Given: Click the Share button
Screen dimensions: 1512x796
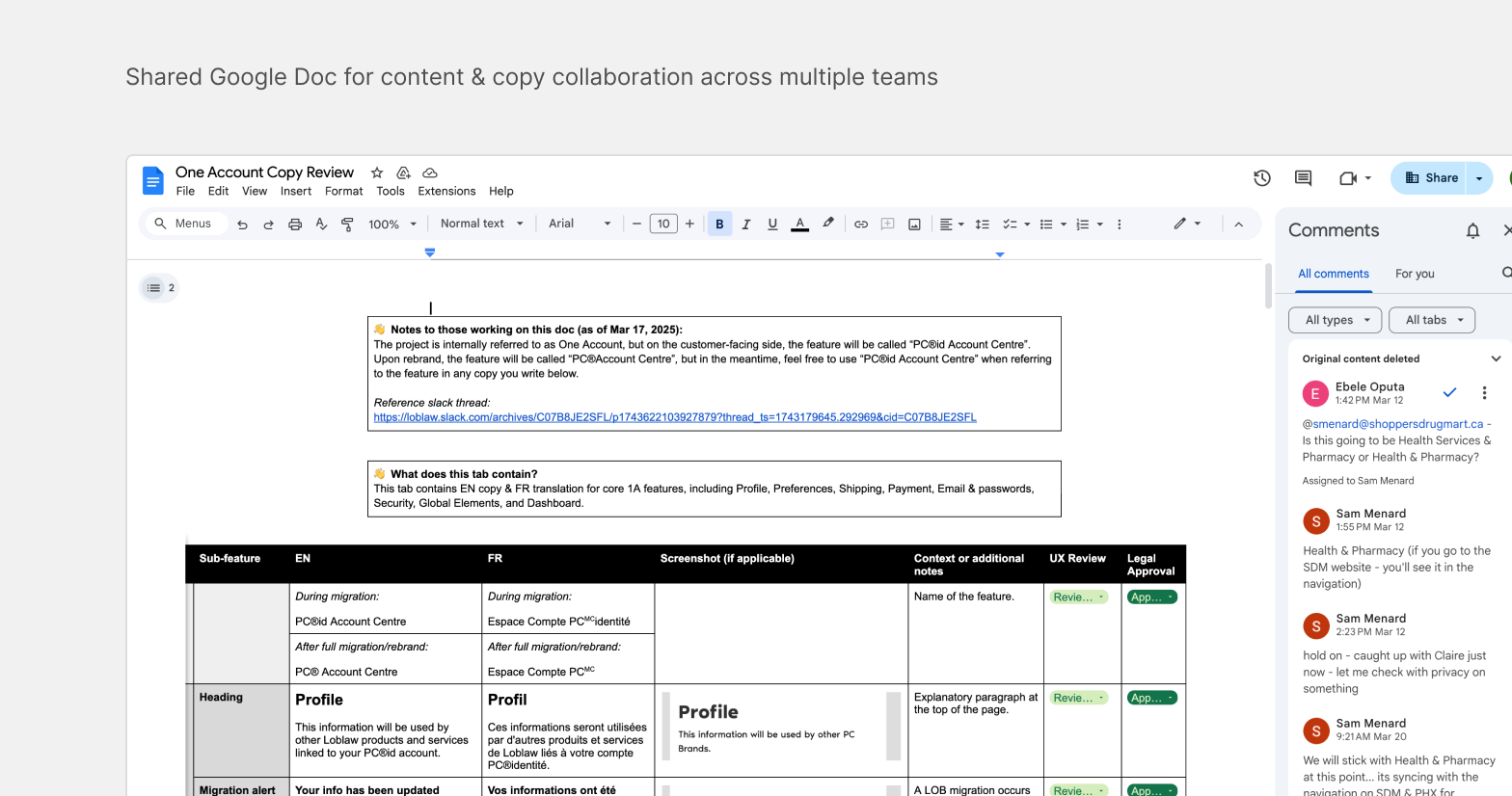Looking at the screenshot, I should point(1429,178).
